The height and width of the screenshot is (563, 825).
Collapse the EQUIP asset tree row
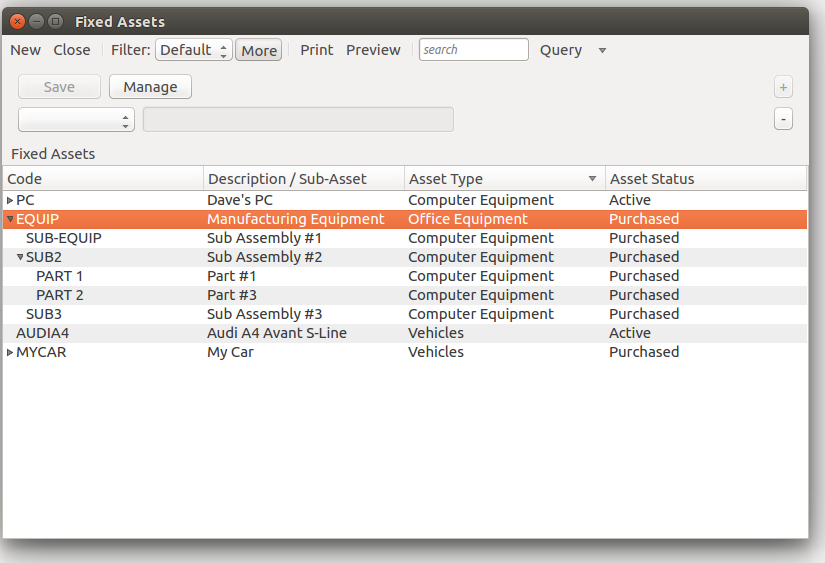coord(10,219)
